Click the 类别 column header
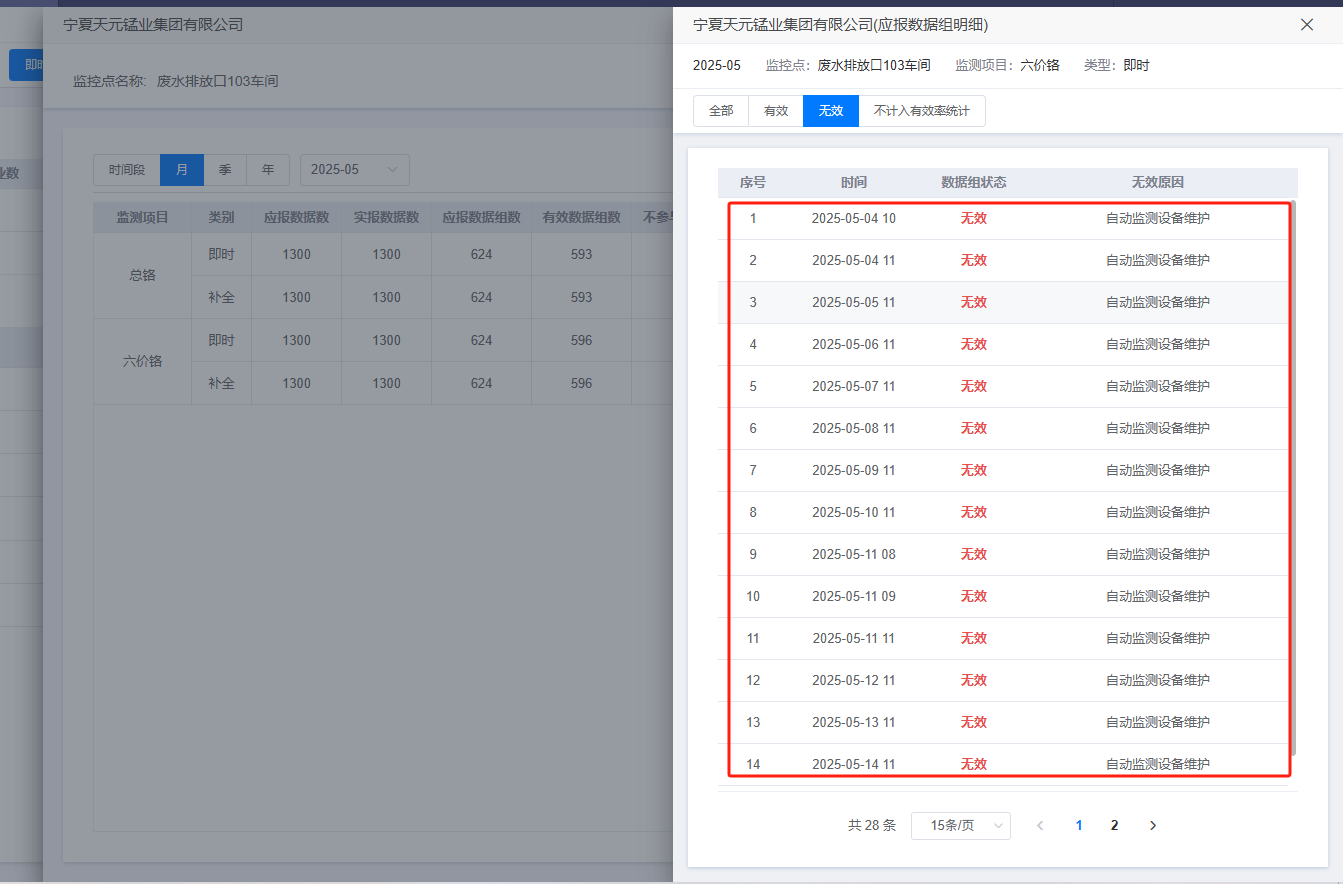 click(x=221, y=217)
